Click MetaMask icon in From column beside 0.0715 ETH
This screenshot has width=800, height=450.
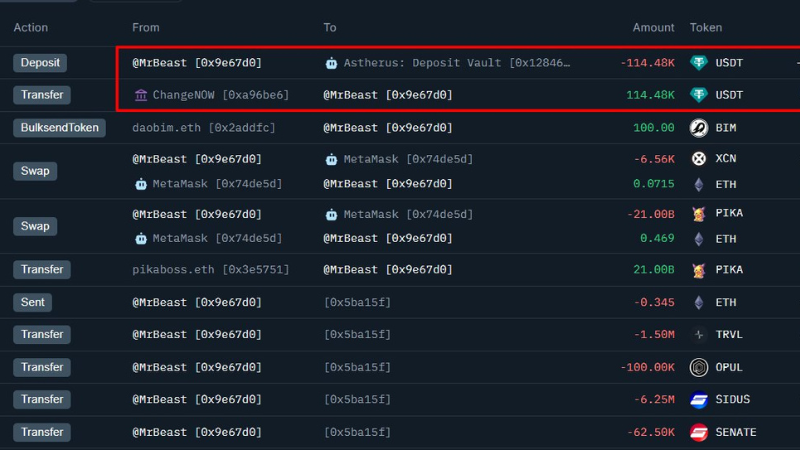[x=141, y=184]
